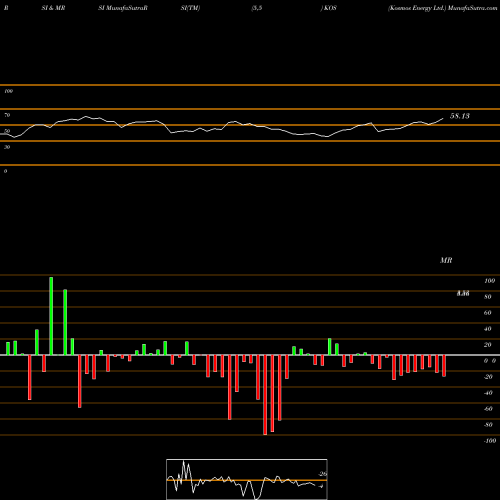This screenshot has height=500, width=500.
Task: Click the MR axis label -100
Action: [x=490, y=441]
